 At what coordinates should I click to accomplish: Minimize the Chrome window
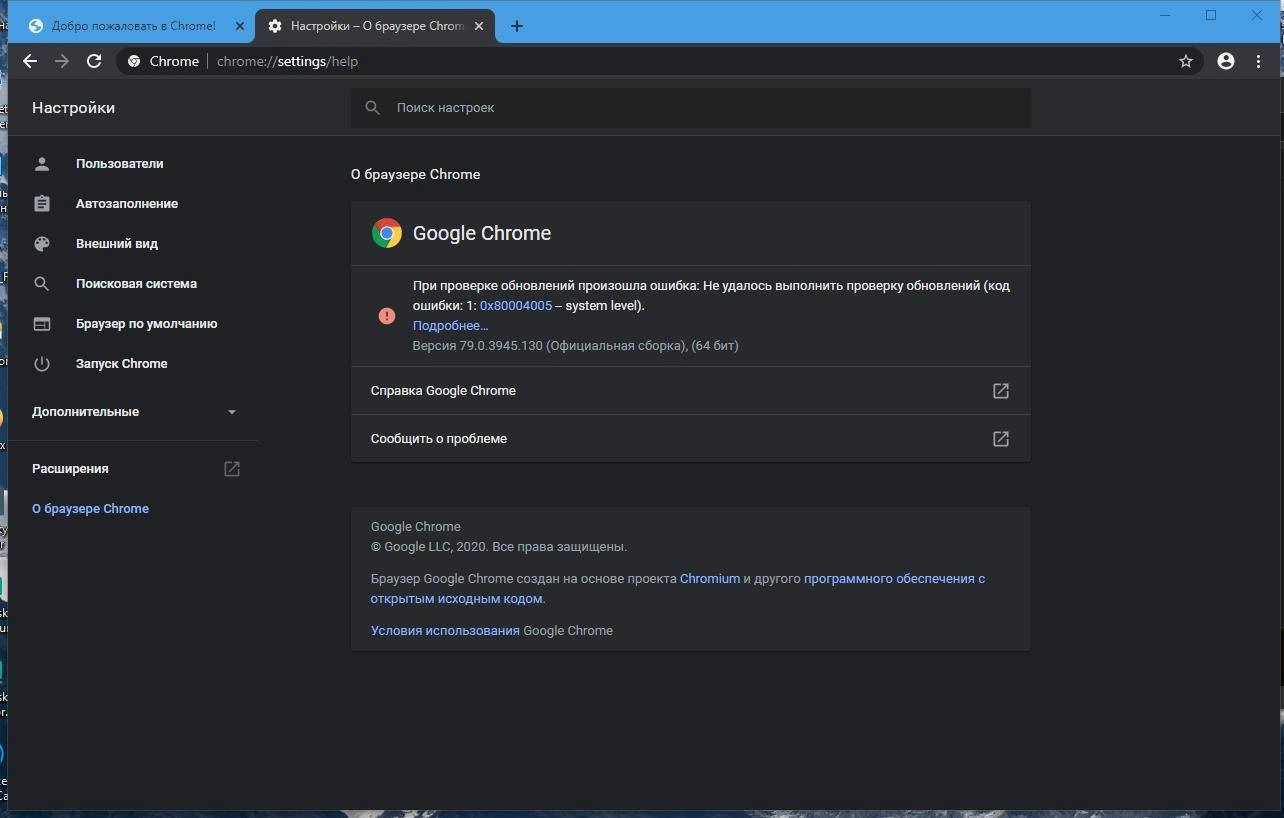coord(1165,15)
